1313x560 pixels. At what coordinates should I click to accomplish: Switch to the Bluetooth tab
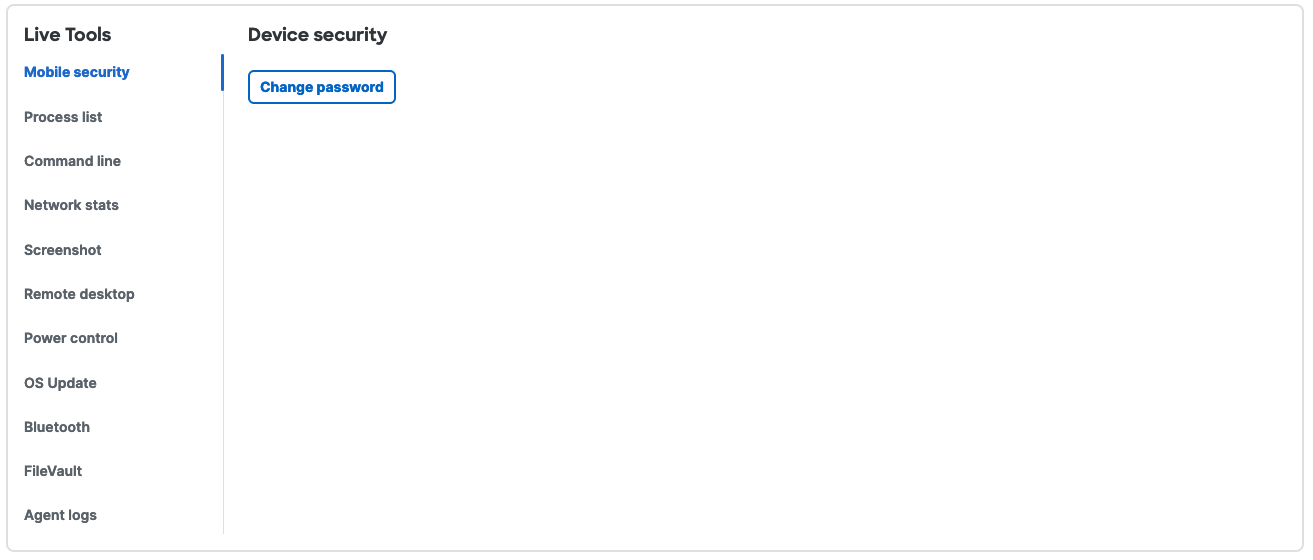click(x=57, y=427)
